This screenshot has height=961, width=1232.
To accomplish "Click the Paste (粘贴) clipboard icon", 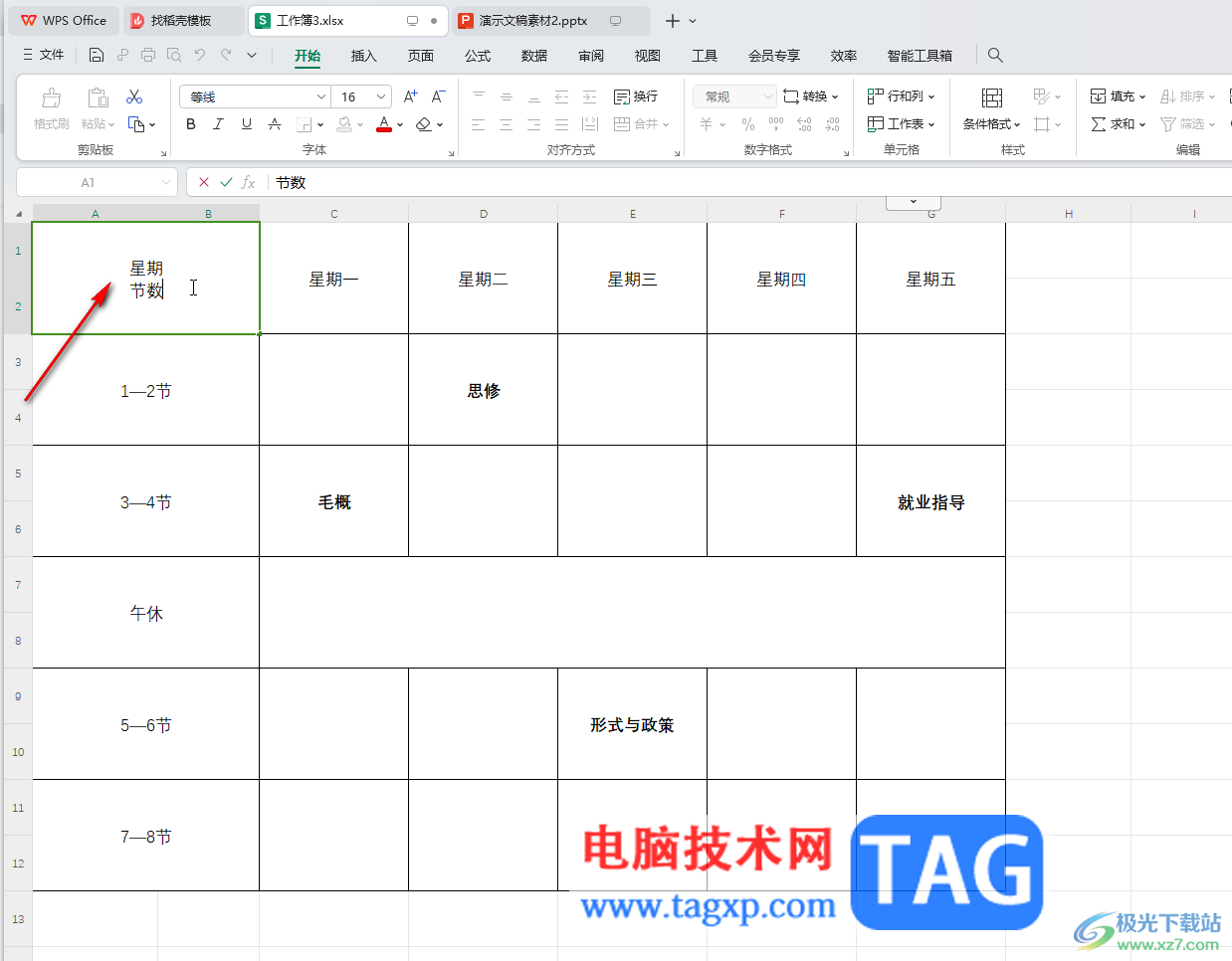I will (98, 97).
